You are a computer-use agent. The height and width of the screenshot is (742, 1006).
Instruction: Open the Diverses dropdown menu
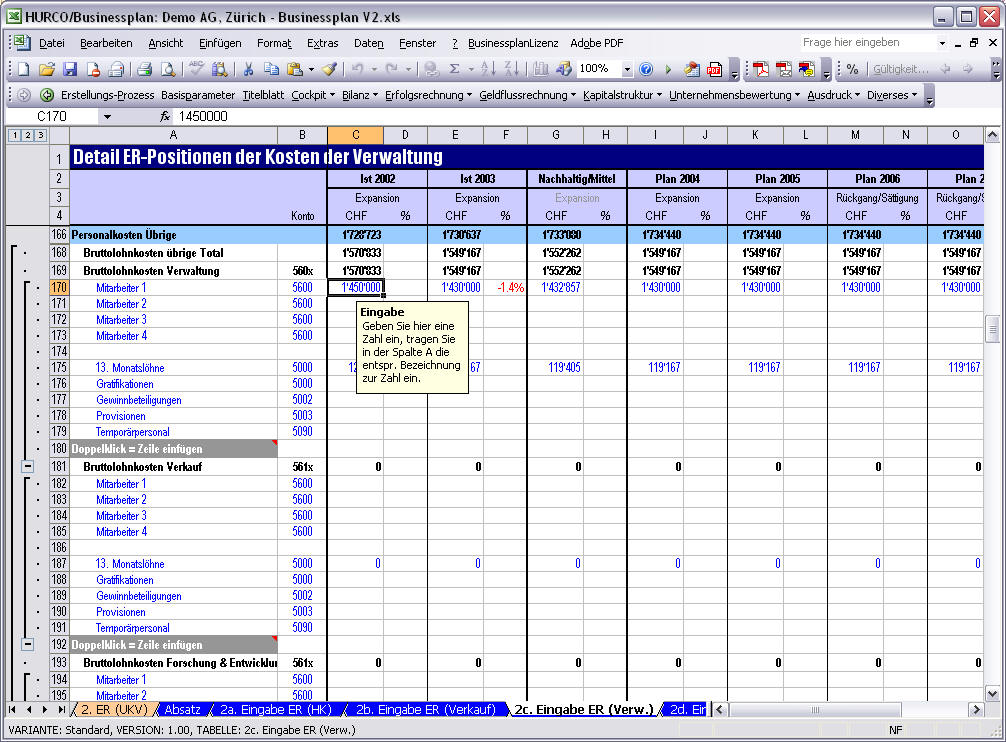892,95
